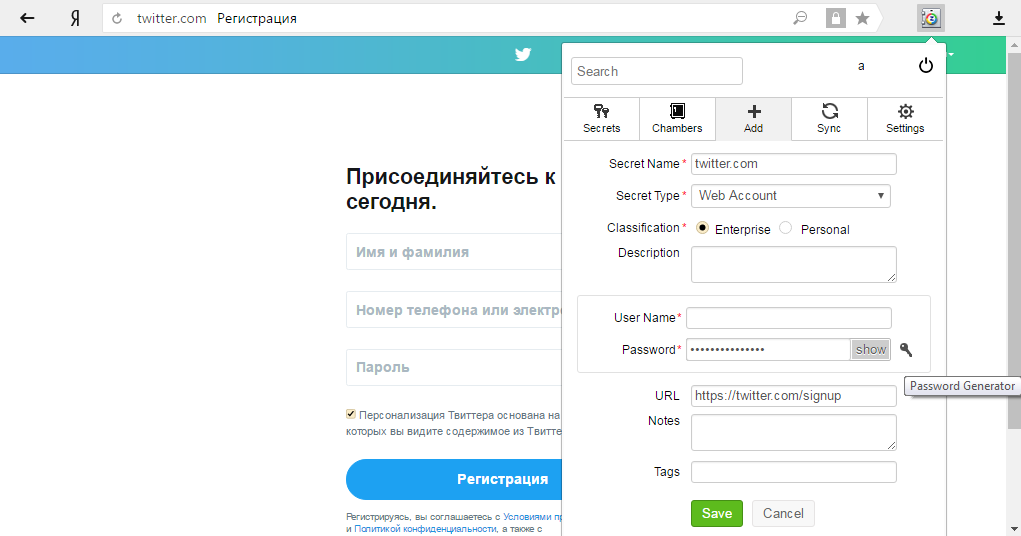The image size is (1021, 536).
Task: Click the User Name field
Action: point(789,318)
